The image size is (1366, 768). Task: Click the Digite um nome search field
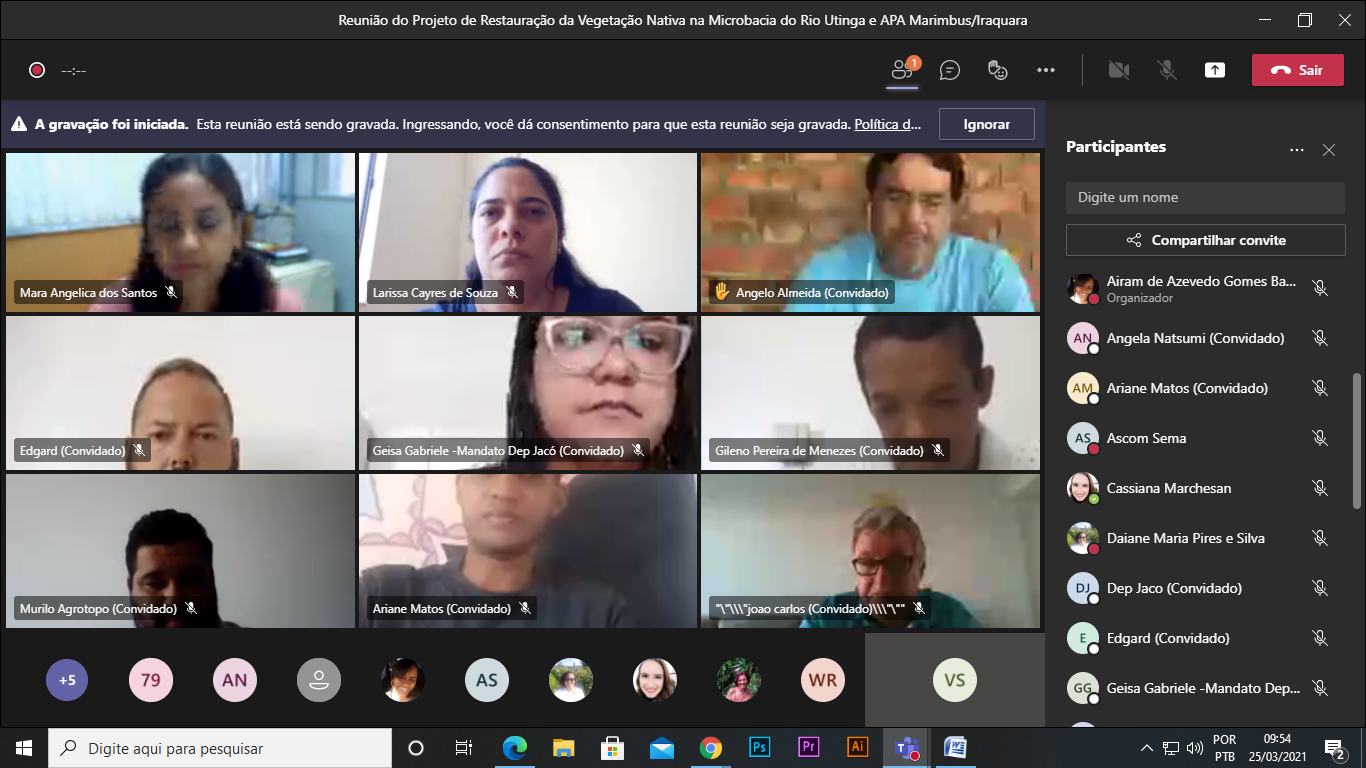1205,198
